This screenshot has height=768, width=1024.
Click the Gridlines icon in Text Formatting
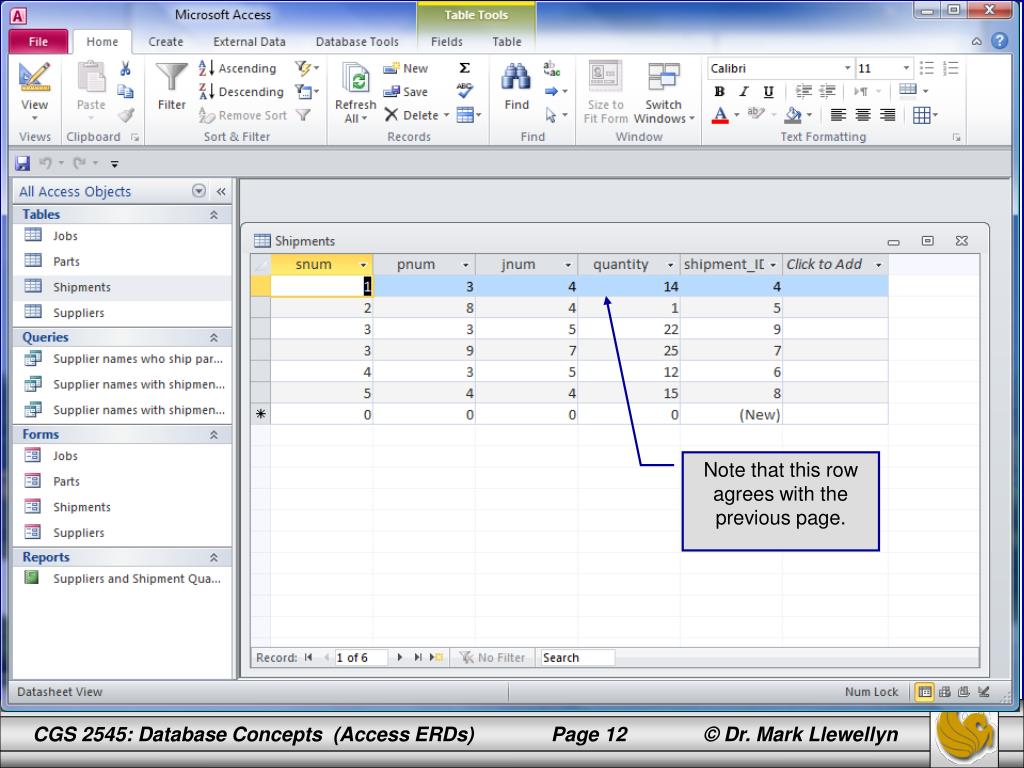[921, 116]
